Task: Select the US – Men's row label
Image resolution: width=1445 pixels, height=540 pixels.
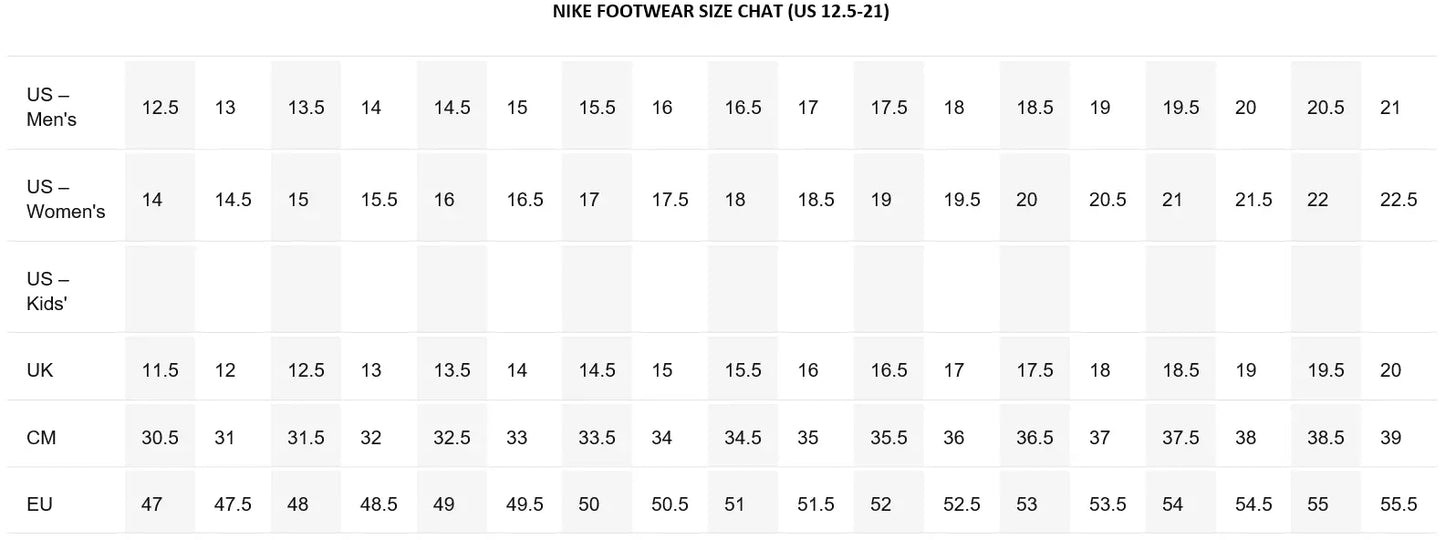Action: coord(52,107)
